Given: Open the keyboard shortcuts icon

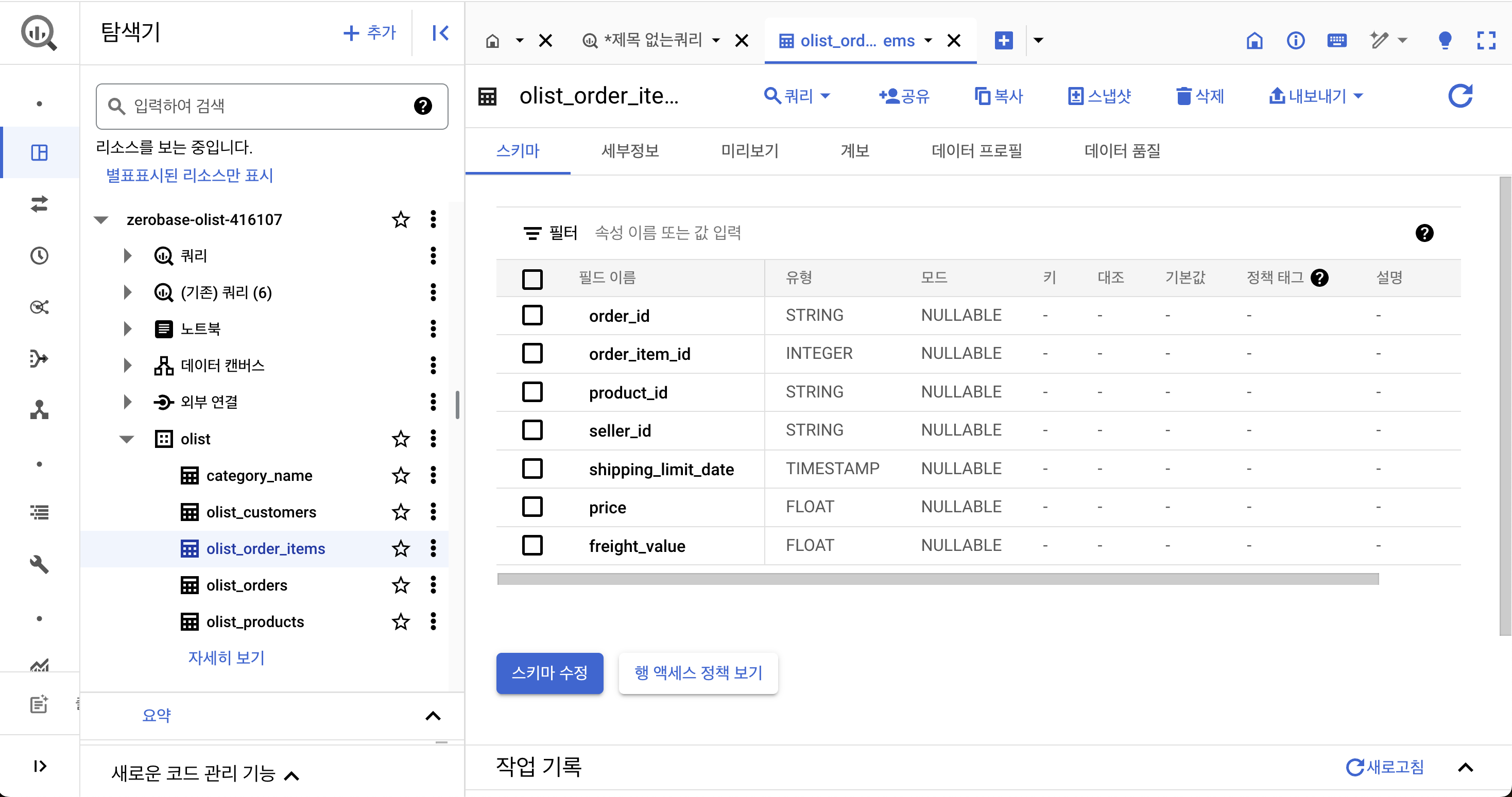Looking at the screenshot, I should 1336,41.
